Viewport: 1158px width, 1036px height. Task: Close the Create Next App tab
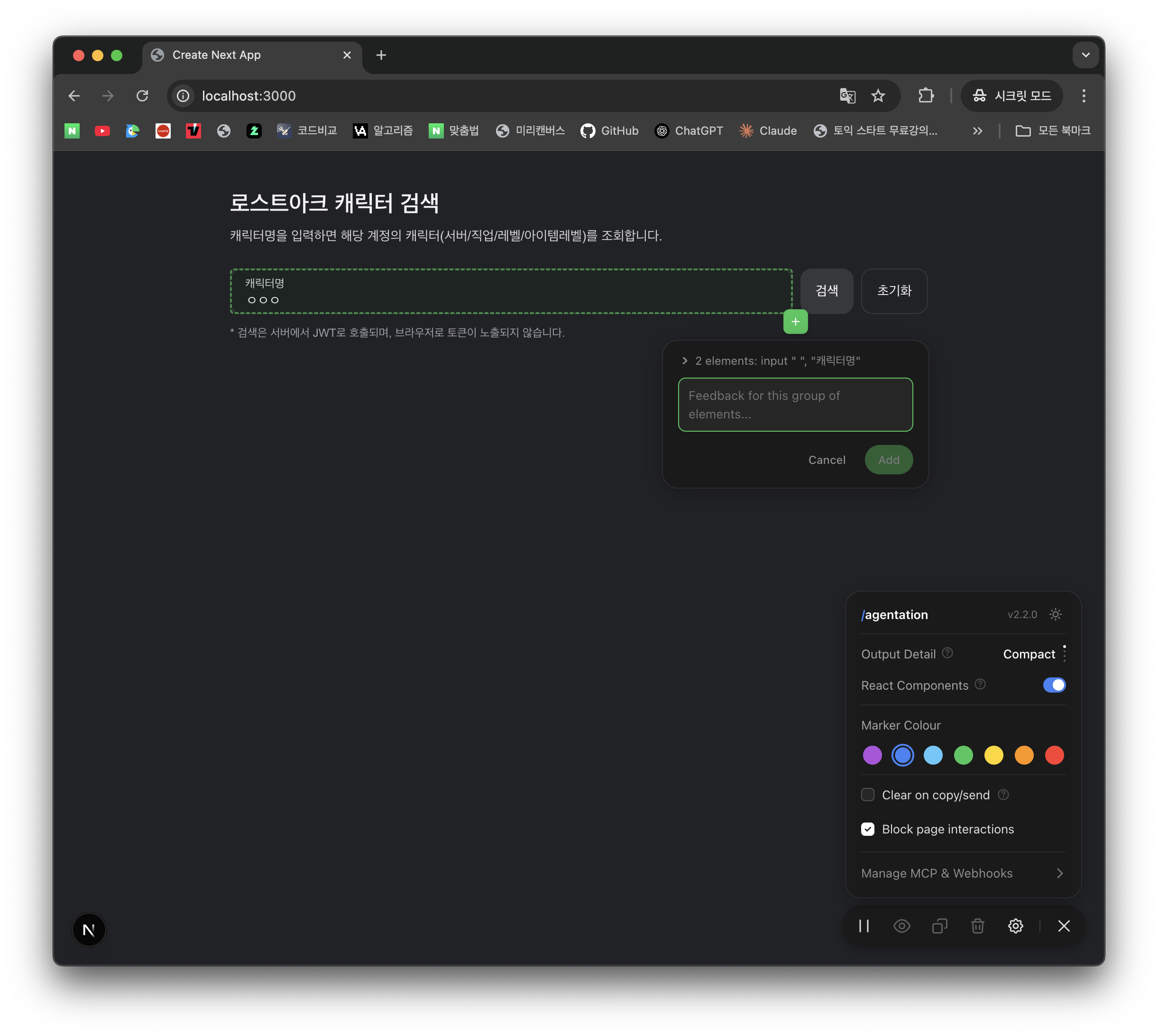[x=347, y=55]
